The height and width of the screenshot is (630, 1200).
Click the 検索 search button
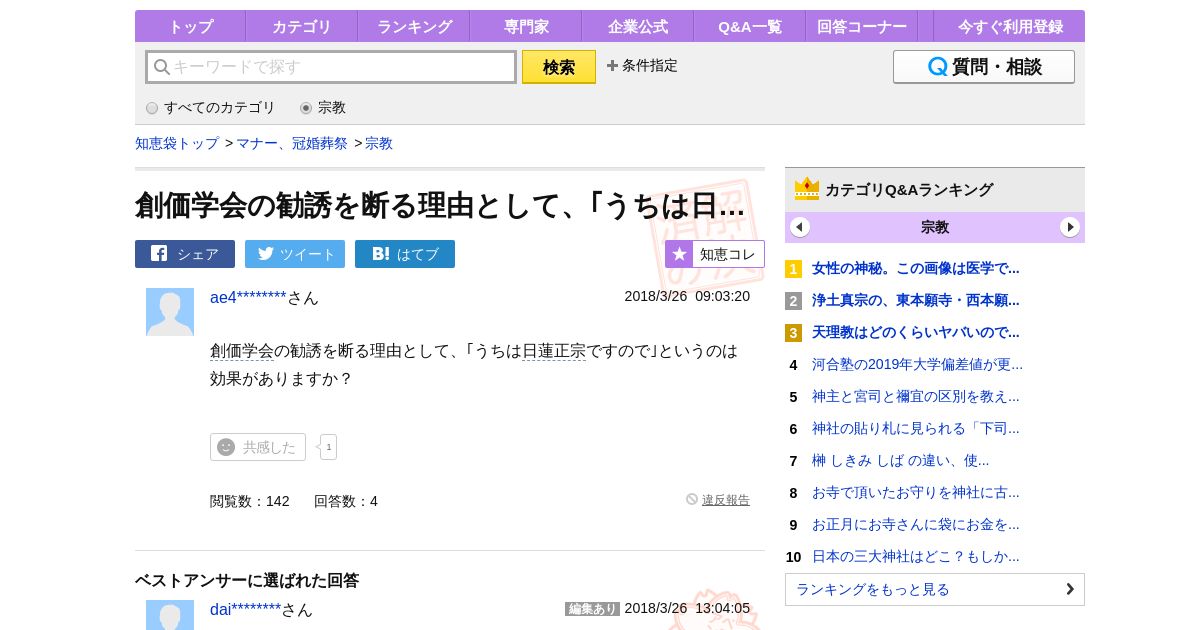559,67
